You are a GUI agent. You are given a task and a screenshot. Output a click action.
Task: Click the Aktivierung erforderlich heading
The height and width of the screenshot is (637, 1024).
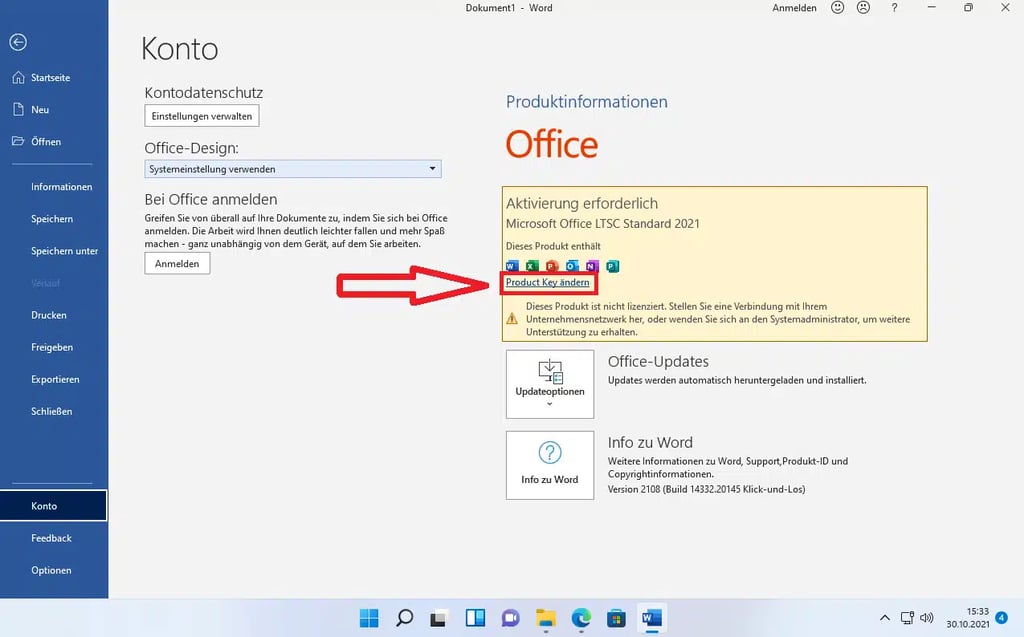[x=582, y=203]
